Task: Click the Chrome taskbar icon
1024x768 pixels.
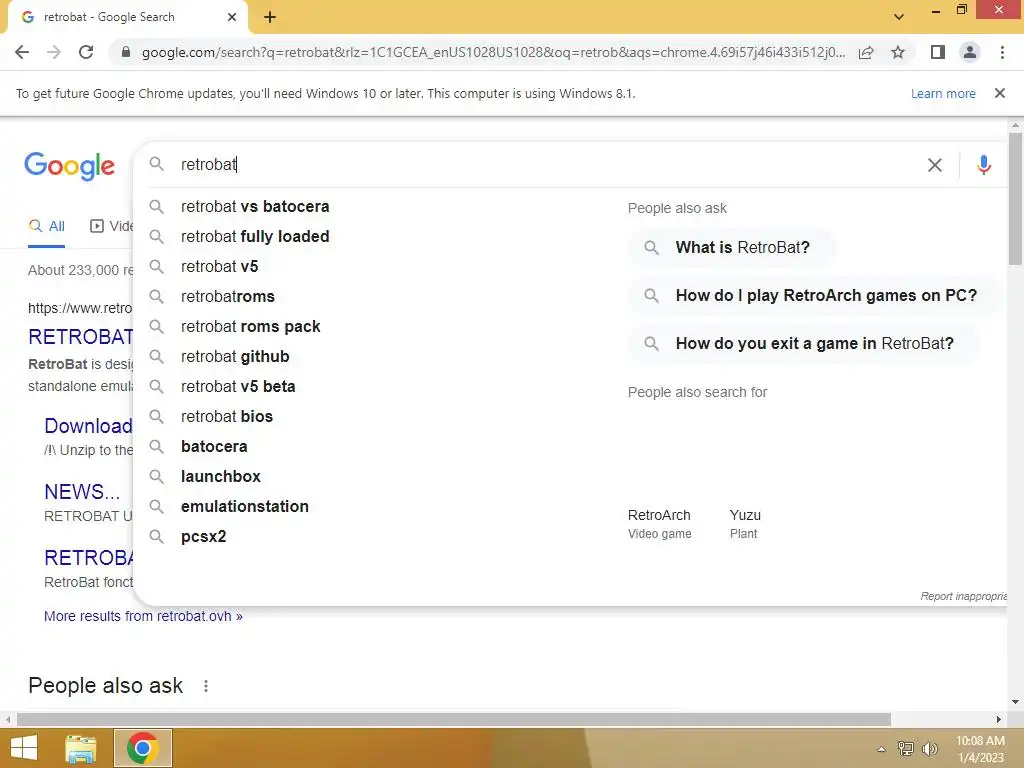Action: 143,748
